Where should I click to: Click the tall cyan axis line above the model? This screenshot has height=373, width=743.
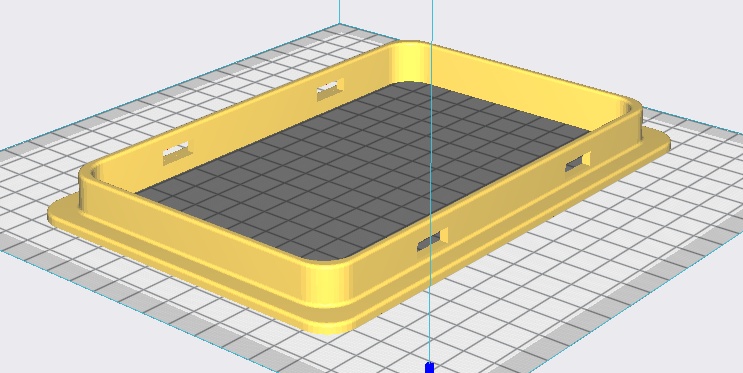(432, 21)
